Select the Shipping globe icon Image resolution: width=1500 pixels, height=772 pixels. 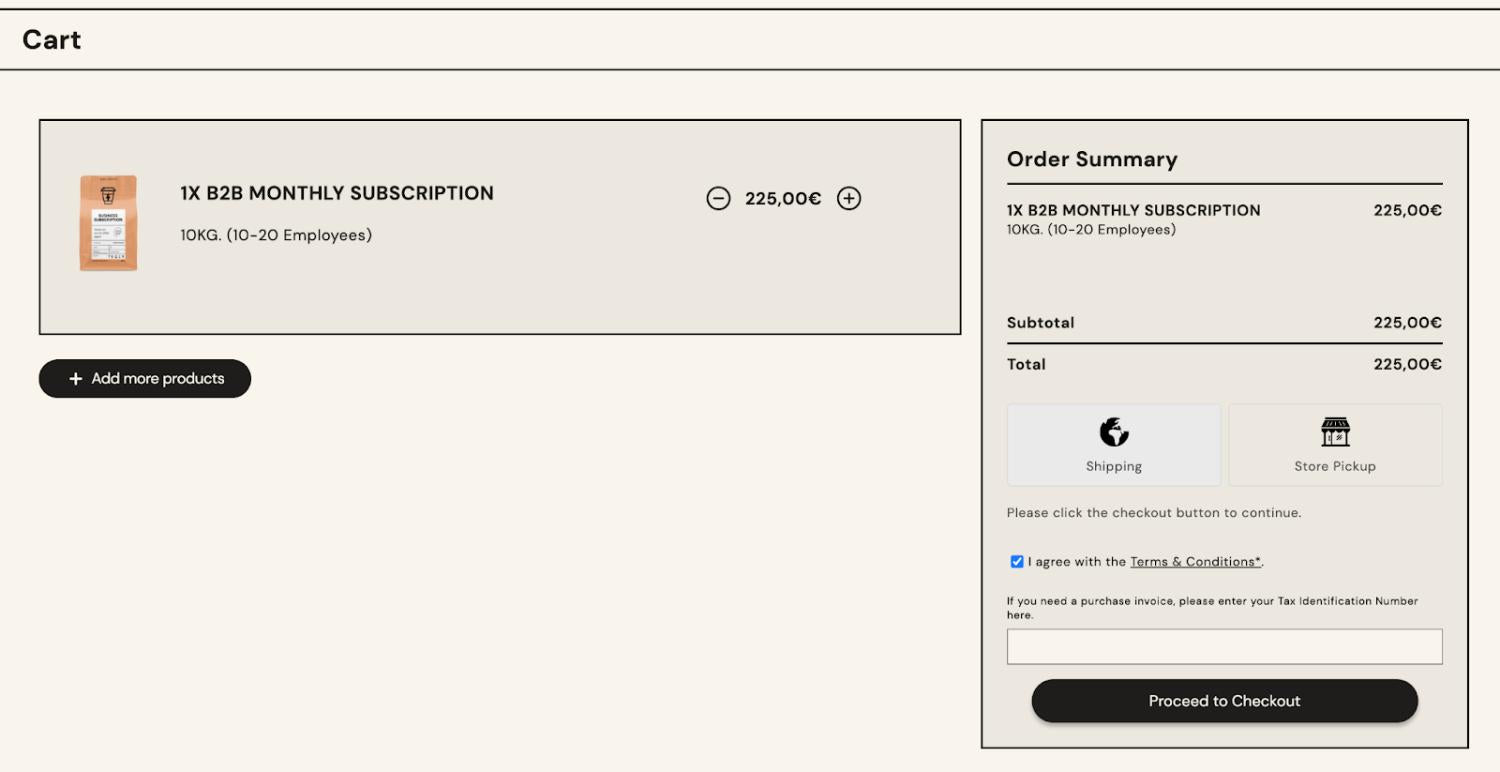coord(1114,432)
